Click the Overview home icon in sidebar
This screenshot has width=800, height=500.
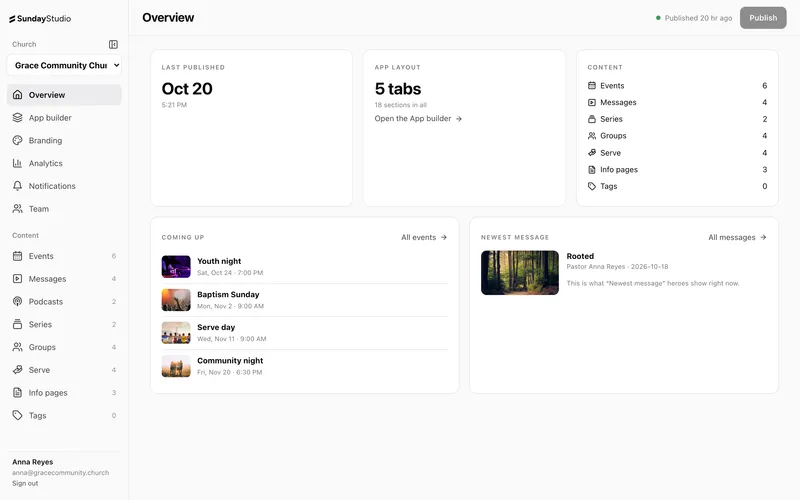(17, 94)
